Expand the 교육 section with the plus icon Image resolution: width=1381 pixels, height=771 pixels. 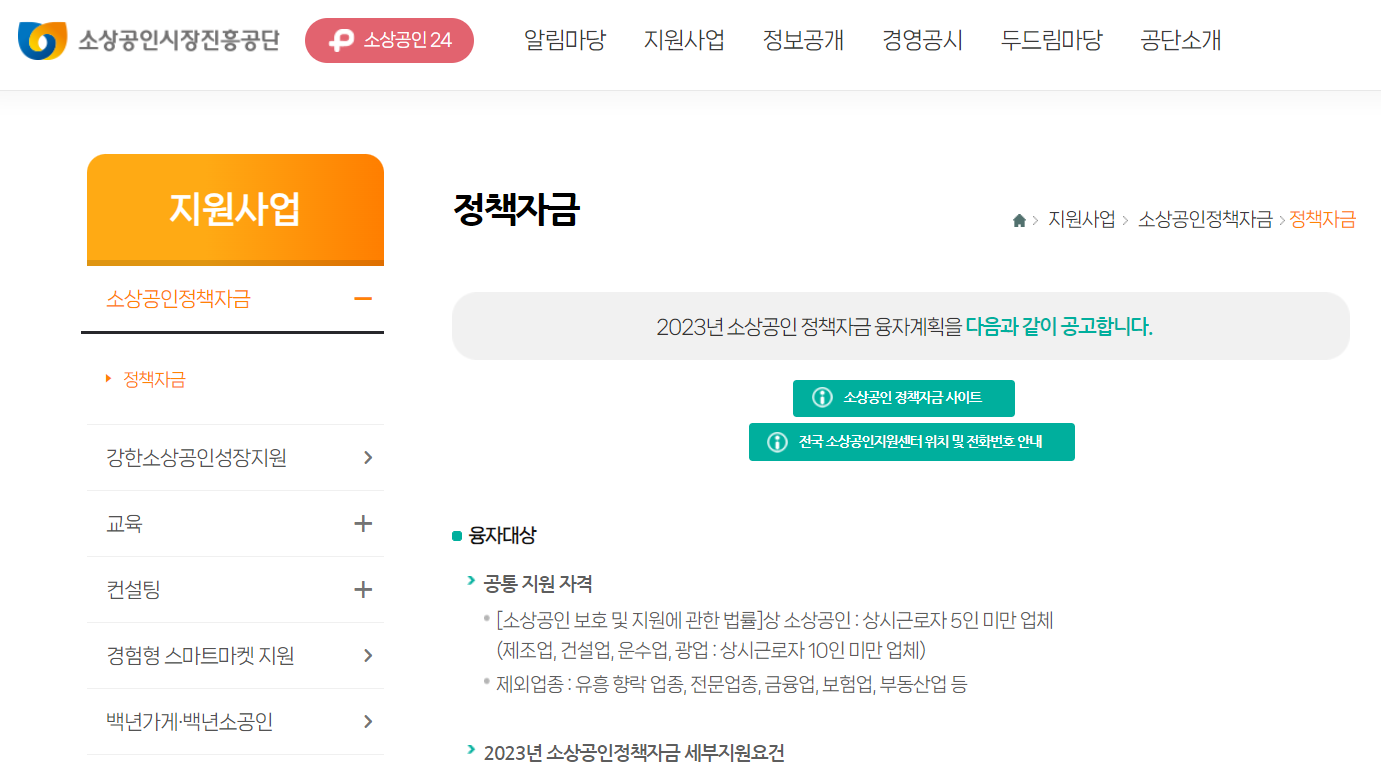[365, 522]
